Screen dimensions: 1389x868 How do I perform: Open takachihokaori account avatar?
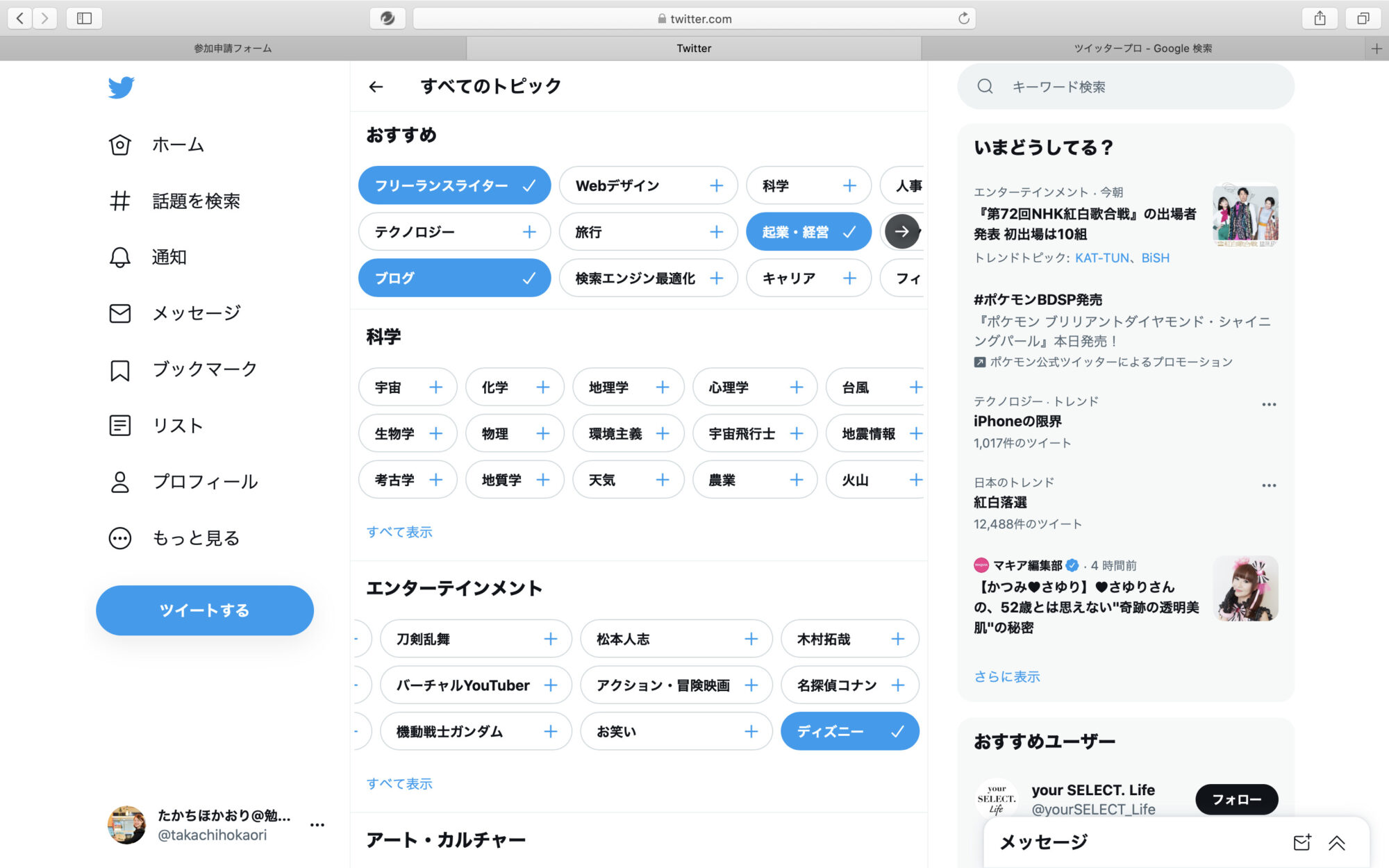126,825
